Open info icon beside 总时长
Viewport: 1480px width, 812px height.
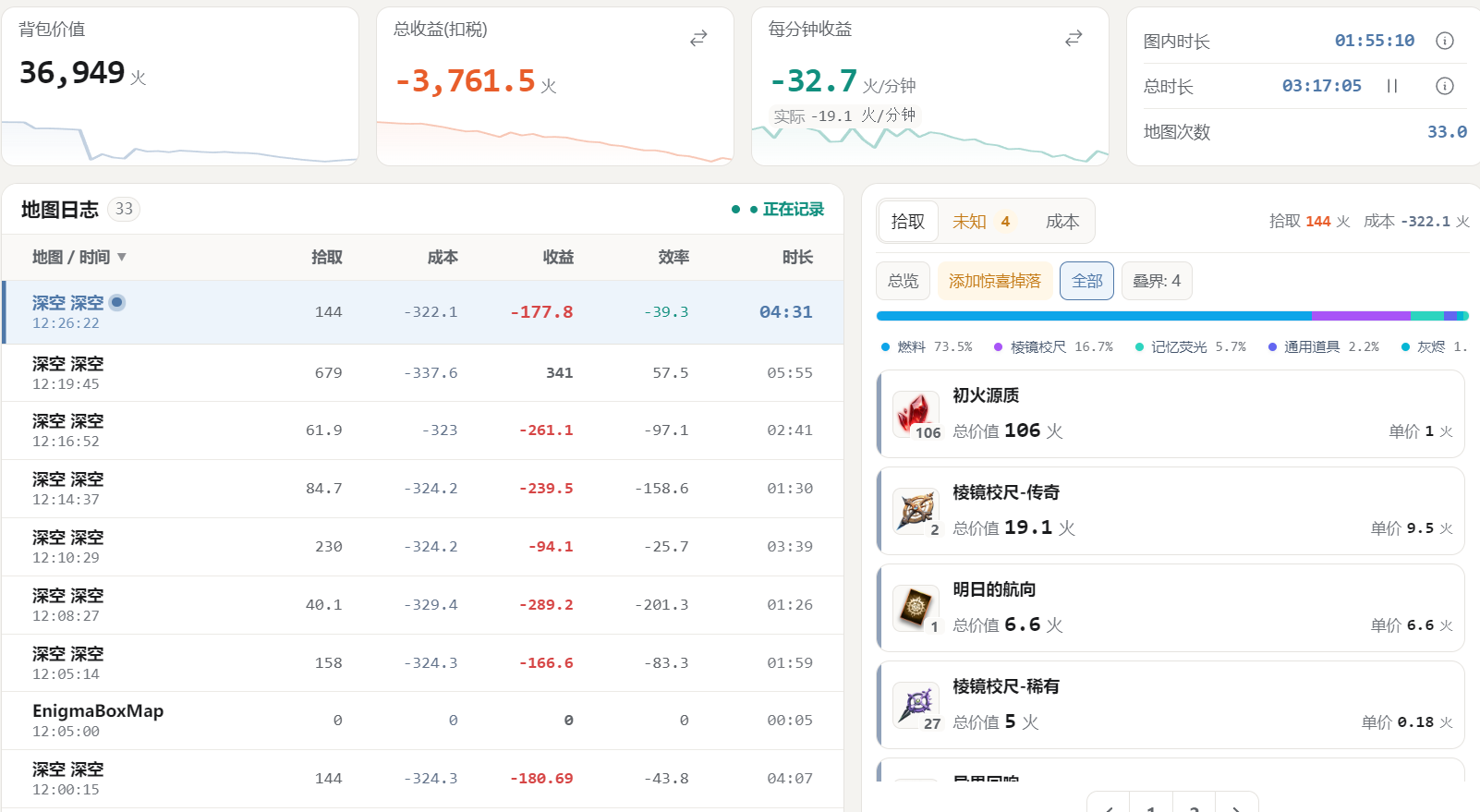[1445, 86]
